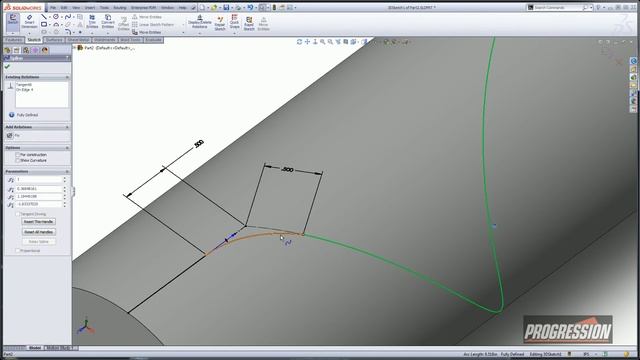Click the Reset All Handles button

click(x=38, y=232)
